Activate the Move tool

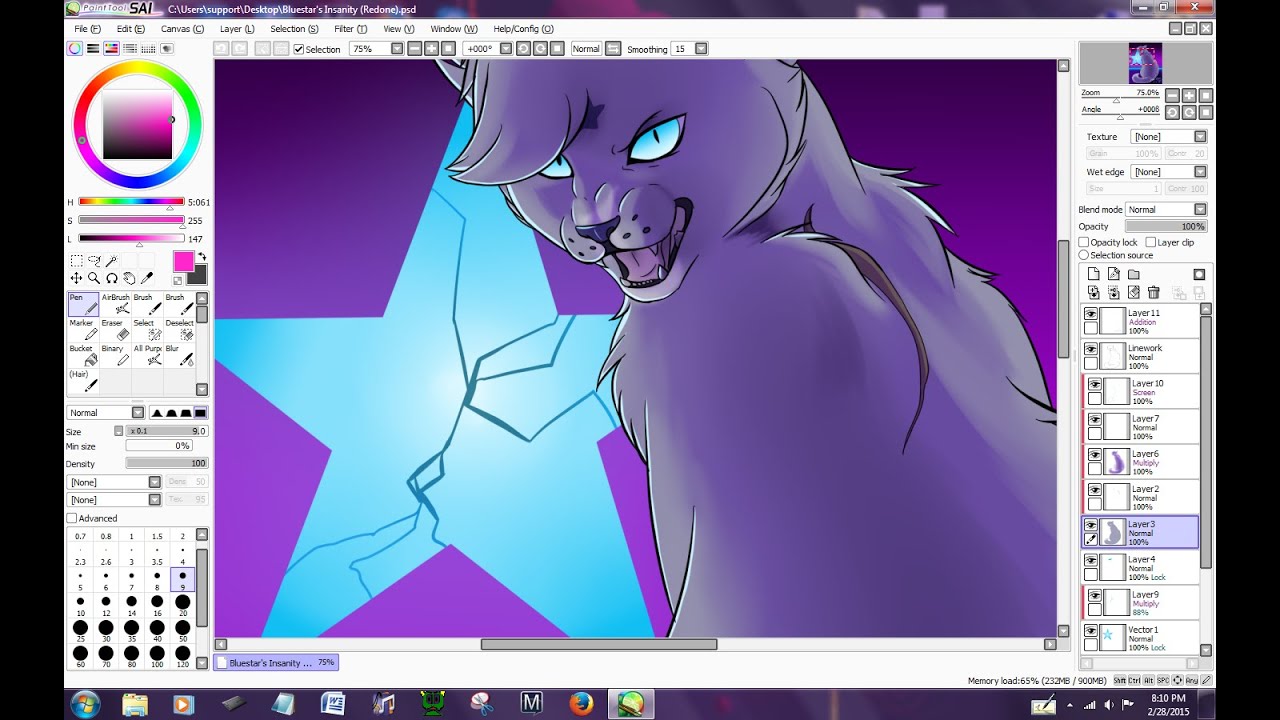tap(76, 278)
